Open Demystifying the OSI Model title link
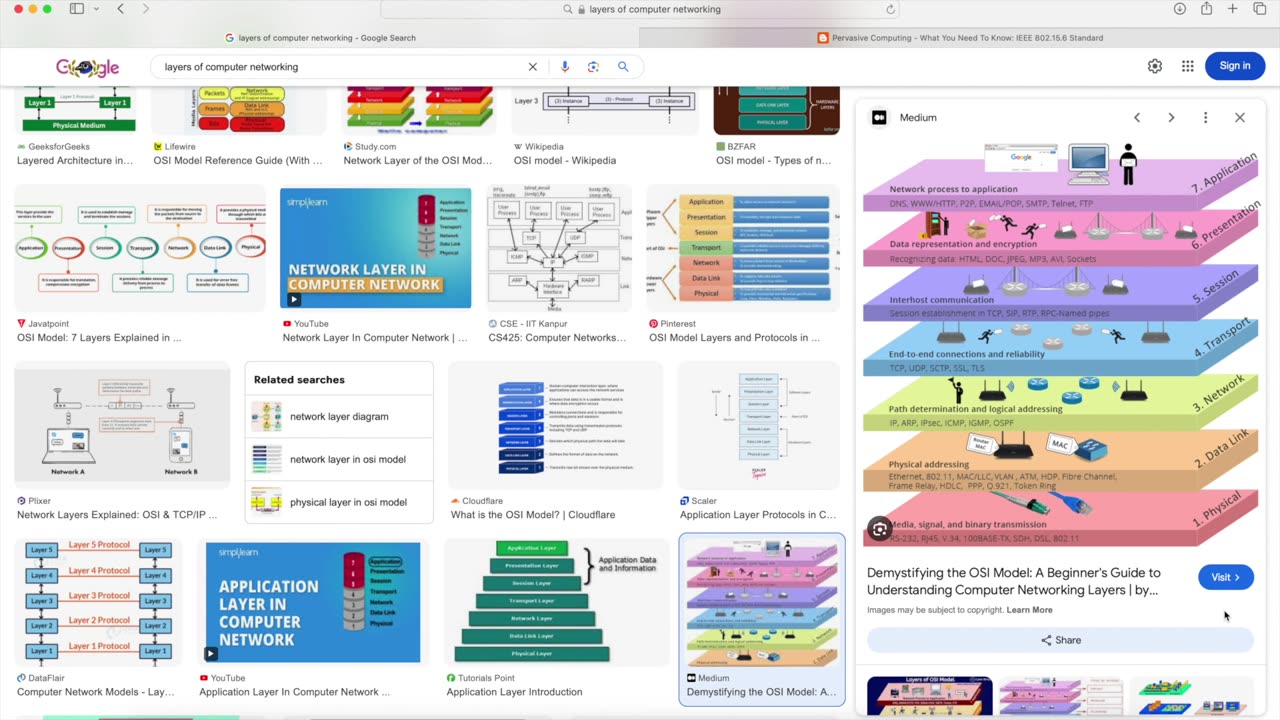Viewport: 1280px width, 720px height. pos(1014,581)
